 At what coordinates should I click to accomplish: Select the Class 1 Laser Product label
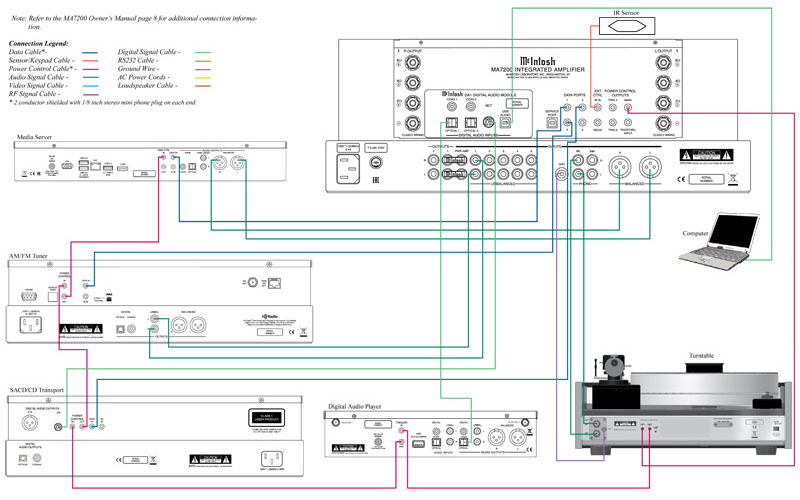coord(265,417)
